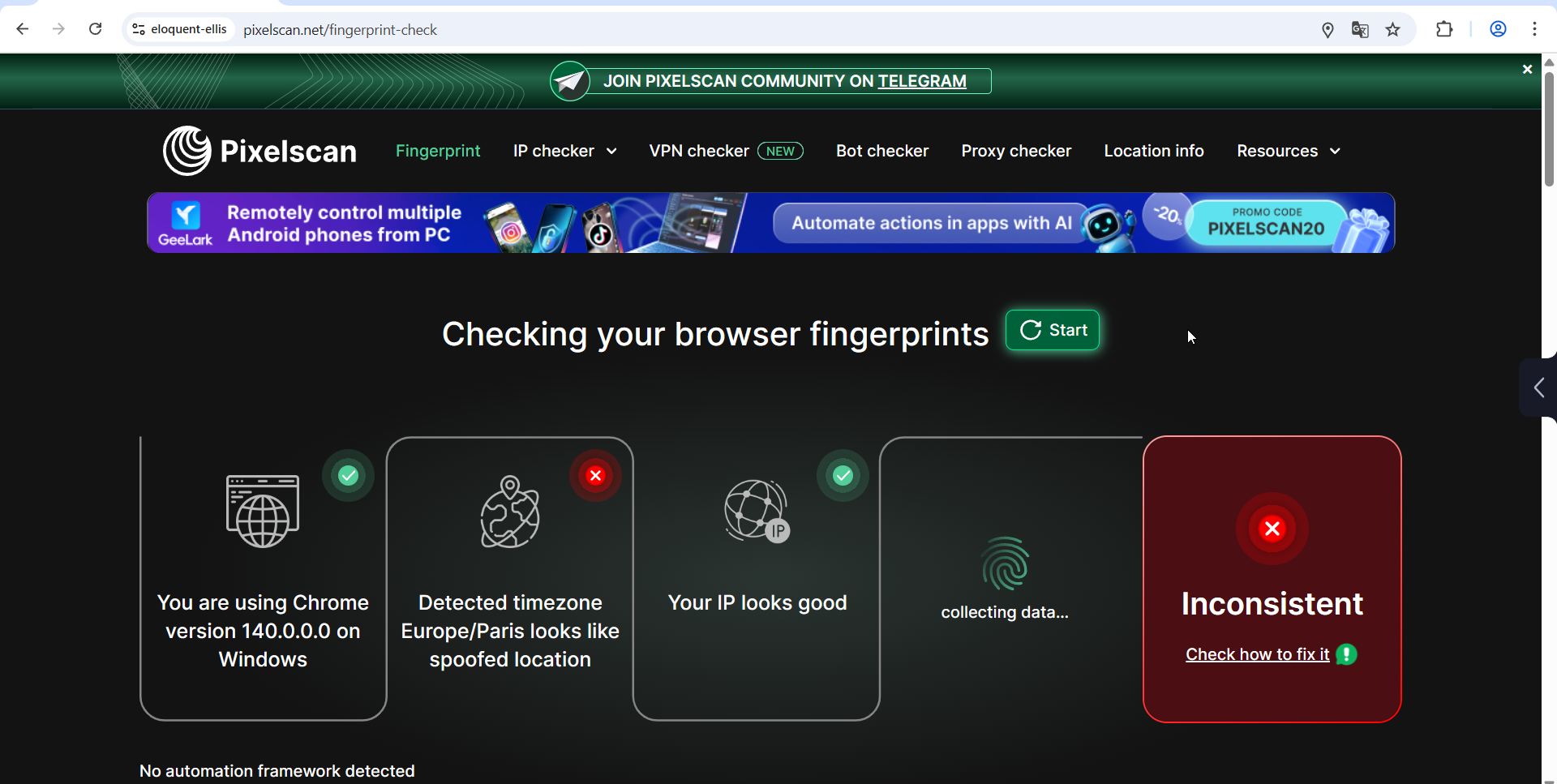Click the Europe/Paris spoofed location text
Image resolution: width=1557 pixels, height=784 pixels.
tap(510, 631)
